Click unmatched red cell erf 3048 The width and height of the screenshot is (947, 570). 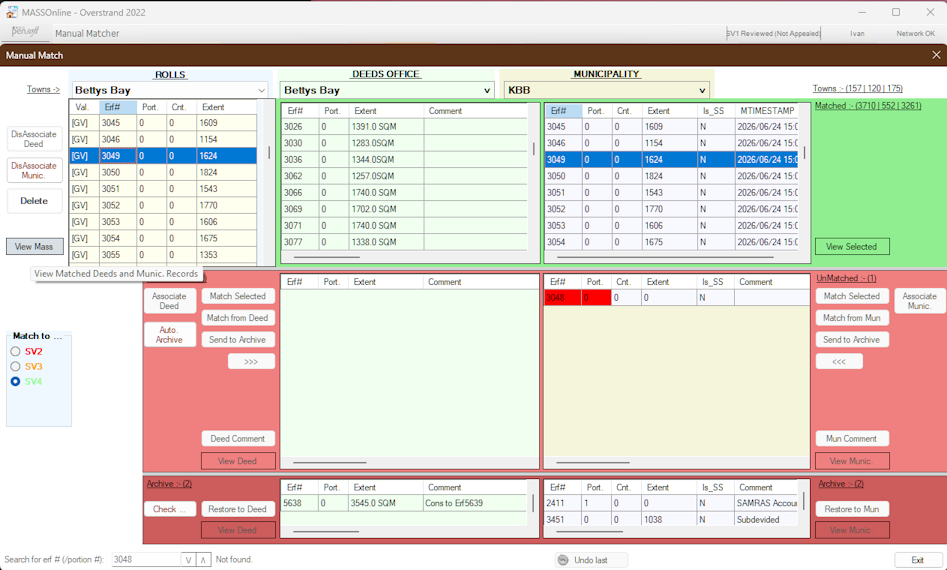coord(563,298)
